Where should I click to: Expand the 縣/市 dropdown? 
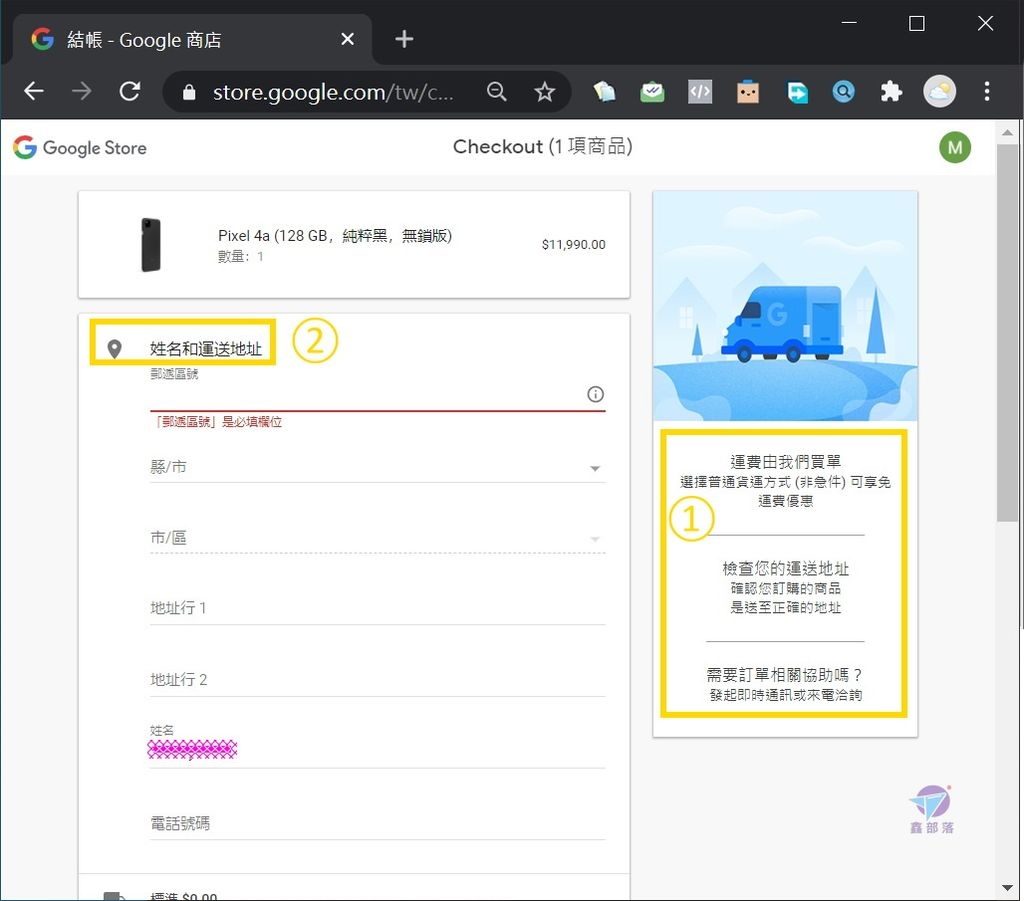tap(377, 467)
